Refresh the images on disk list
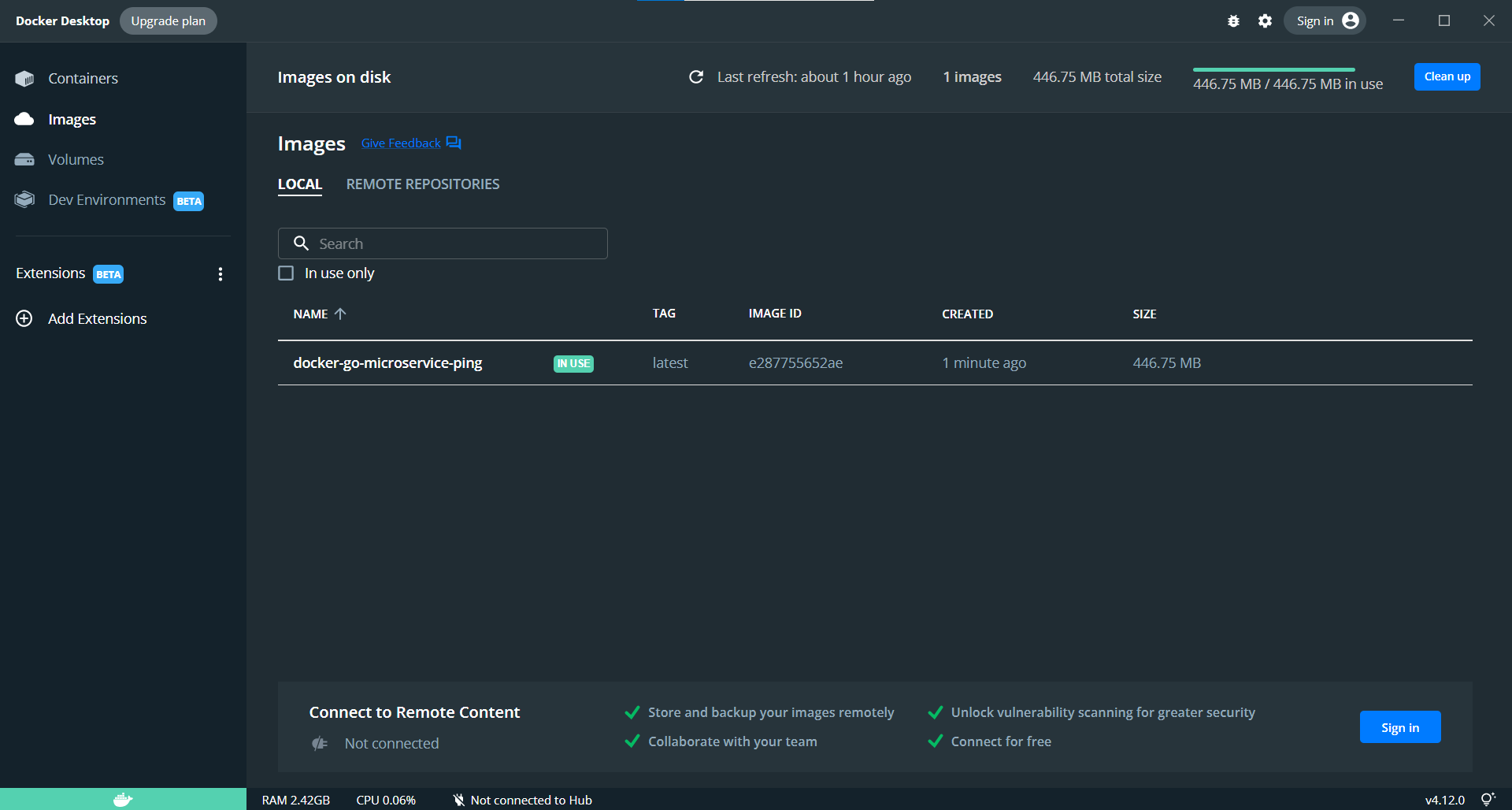The width and height of the screenshot is (1512, 810). coord(696,77)
